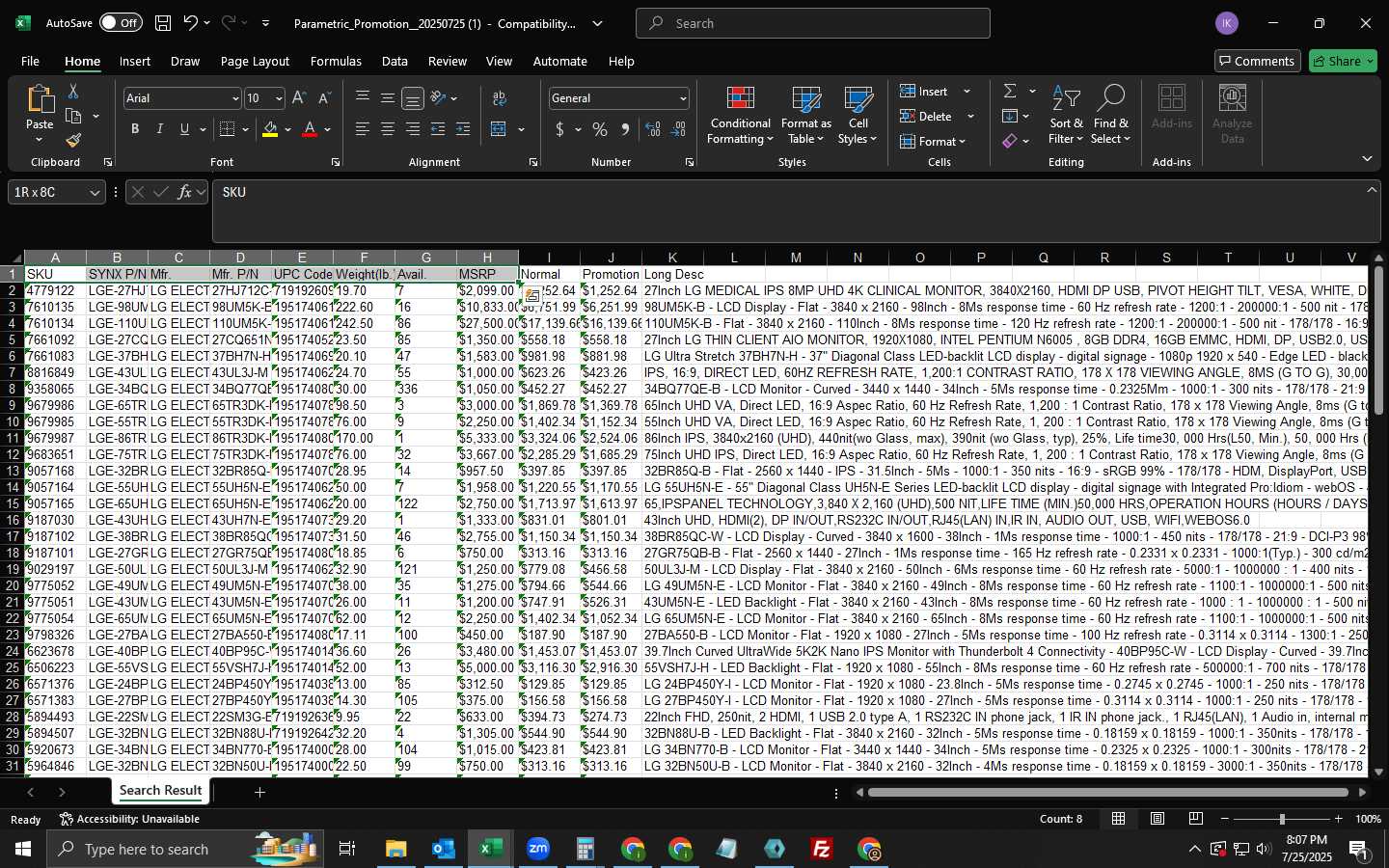This screenshot has height=868, width=1389.
Task: Select the Wrap Text icon
Action: coord(500,98)
